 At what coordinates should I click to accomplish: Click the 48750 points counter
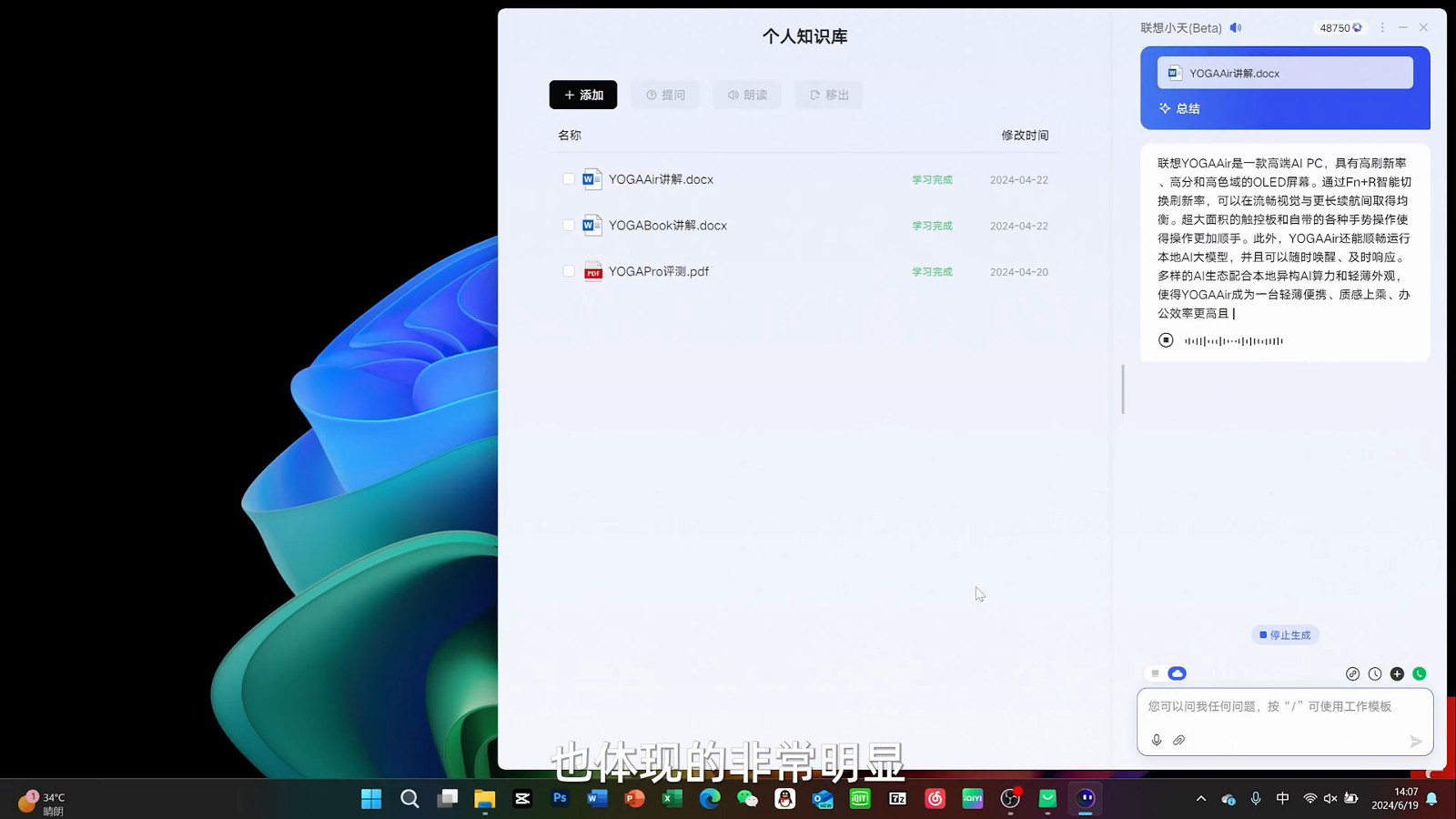point(1340,27)
